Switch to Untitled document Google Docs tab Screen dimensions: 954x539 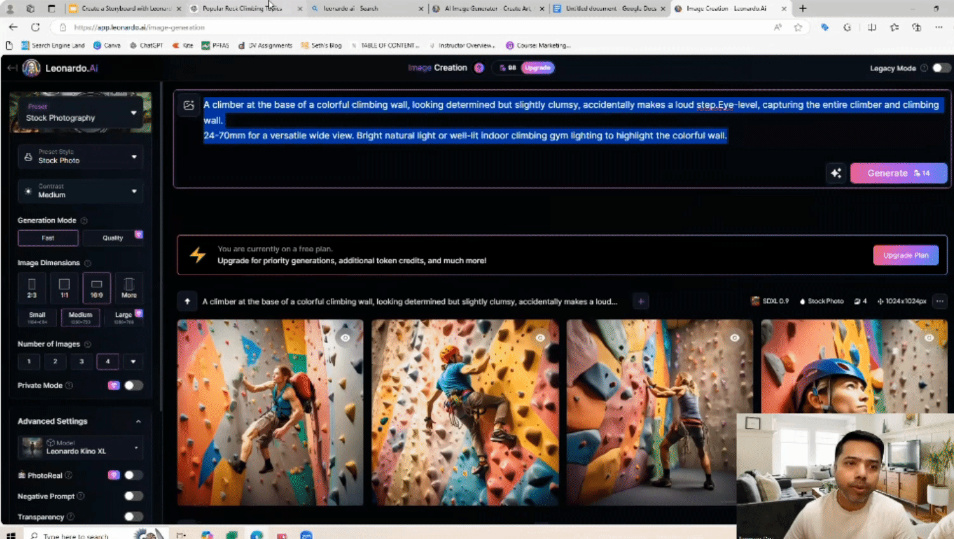click(x=608, y=9)
